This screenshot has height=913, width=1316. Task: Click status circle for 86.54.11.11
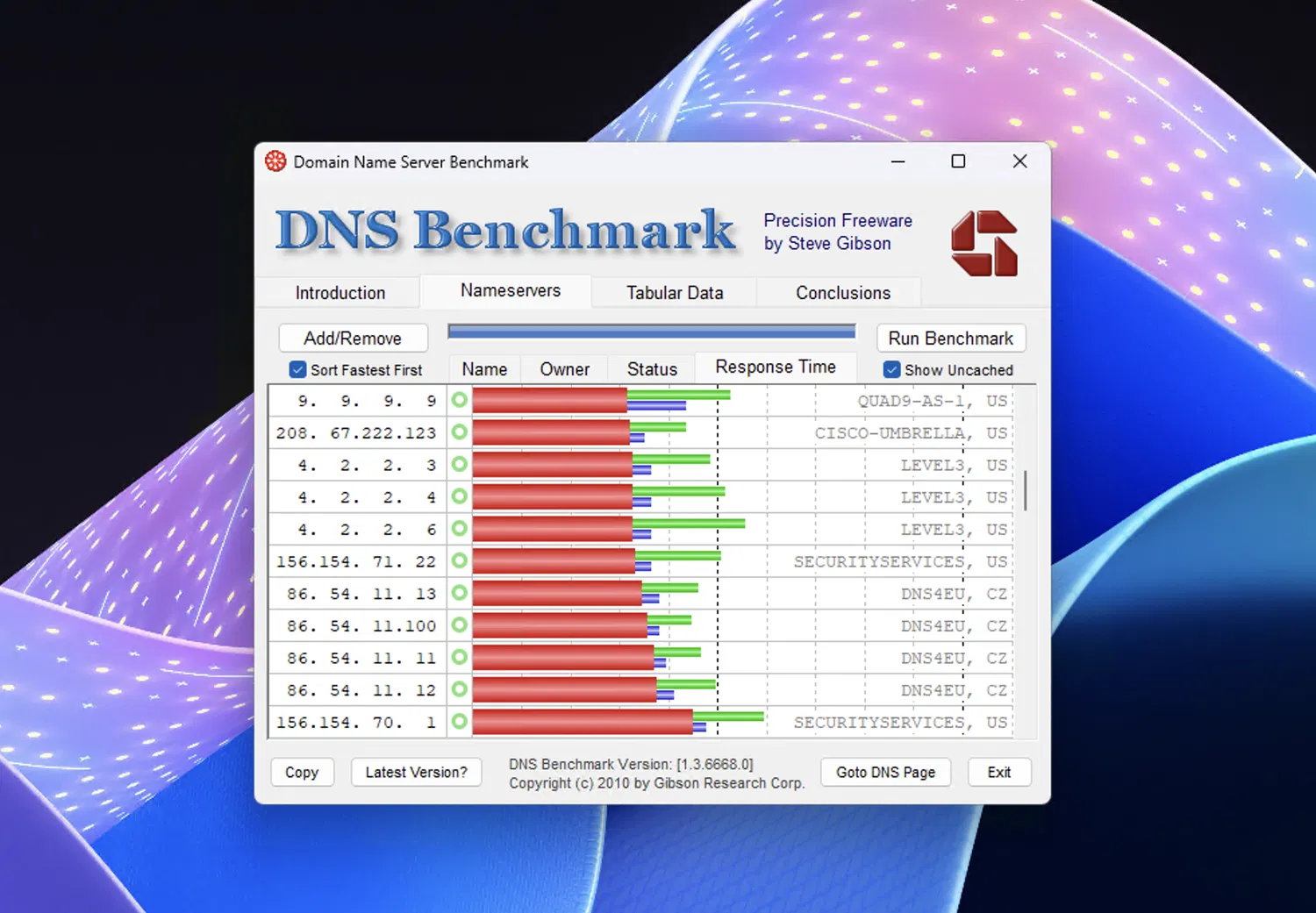(x=460, y=658)
